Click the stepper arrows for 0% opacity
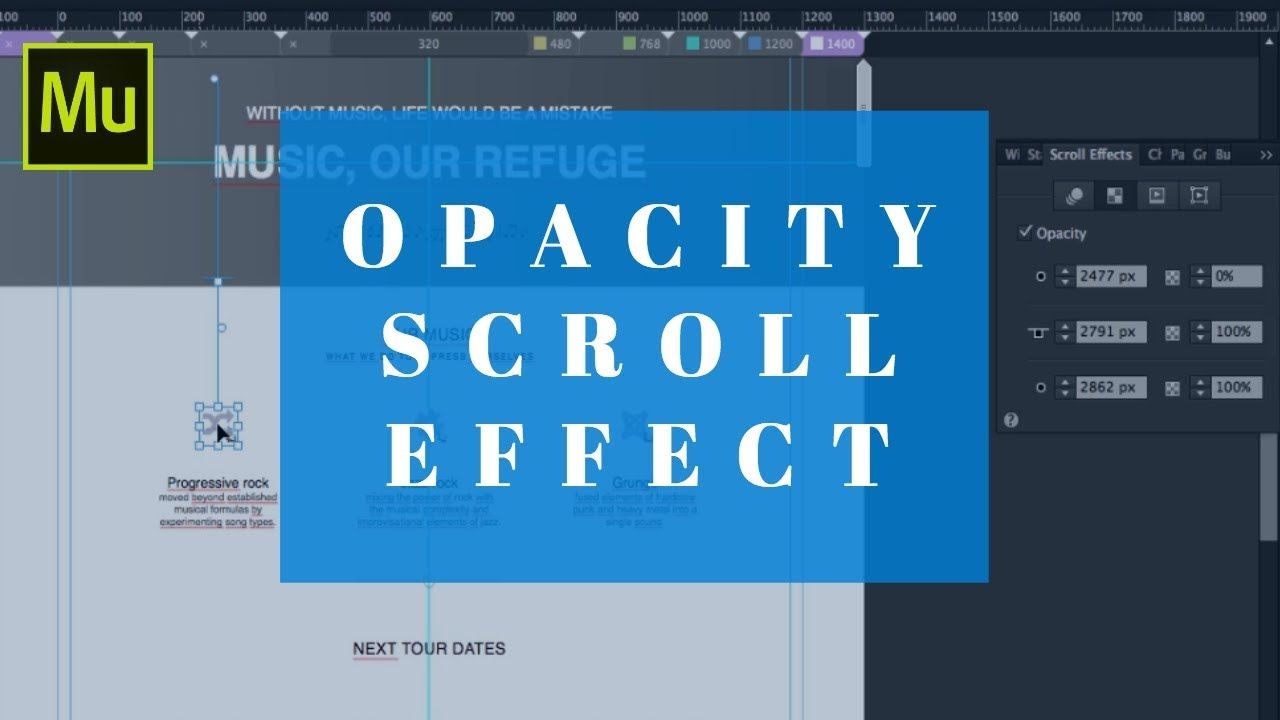The image size is (1280, 720). (x=1199, y=277)
